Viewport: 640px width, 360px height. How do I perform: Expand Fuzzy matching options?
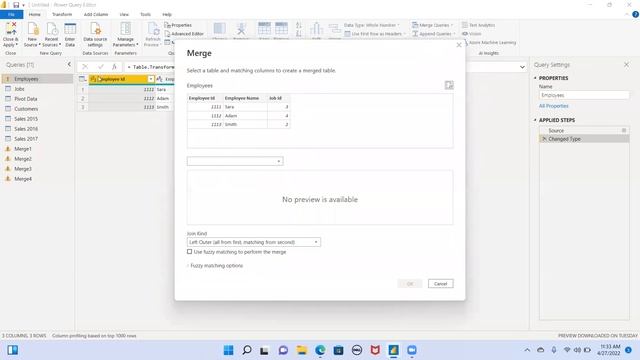pos(215,266)
